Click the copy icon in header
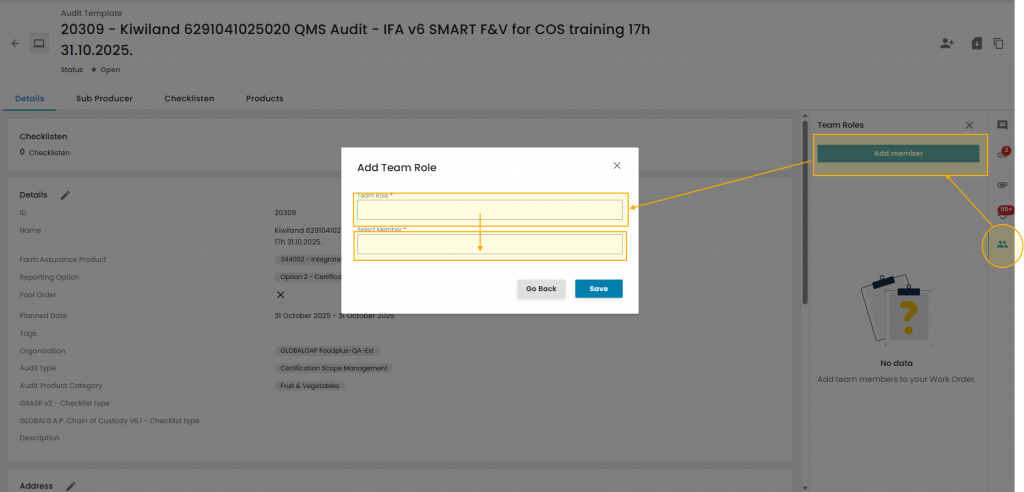The width and height of the screenshot is (1024, 492). (998, 44)
